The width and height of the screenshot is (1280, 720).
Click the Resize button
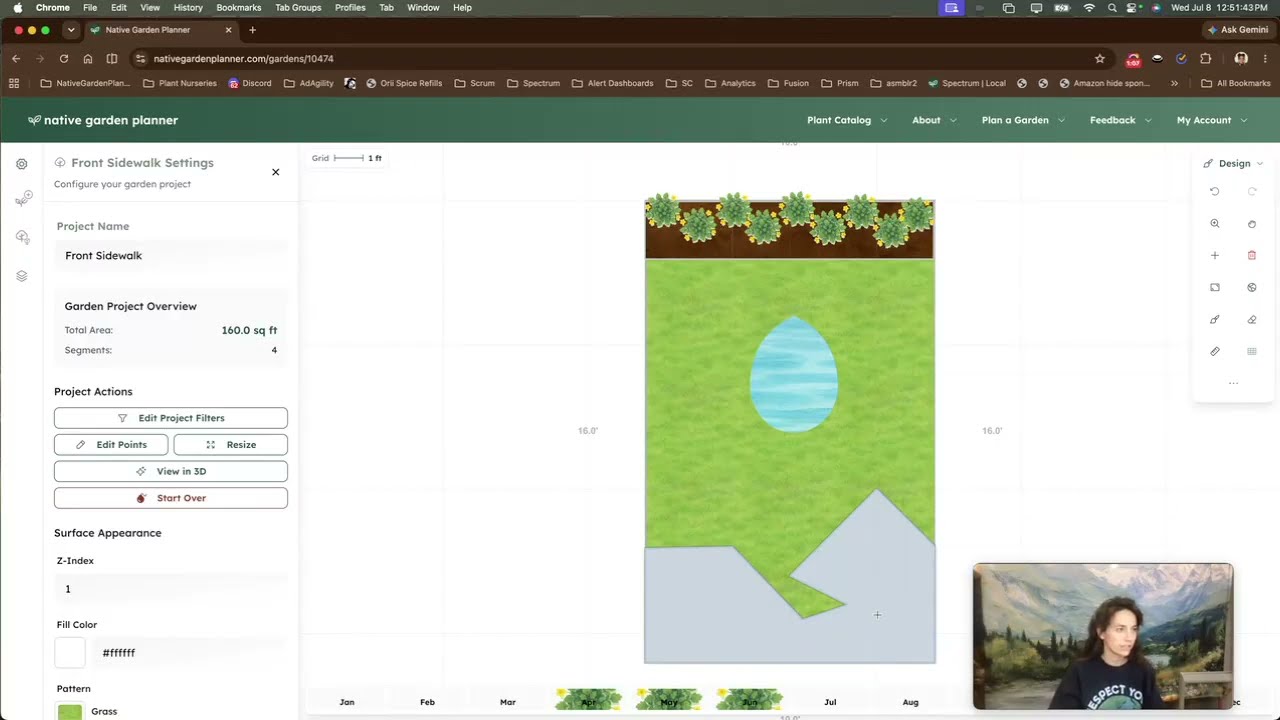point(231,445)
